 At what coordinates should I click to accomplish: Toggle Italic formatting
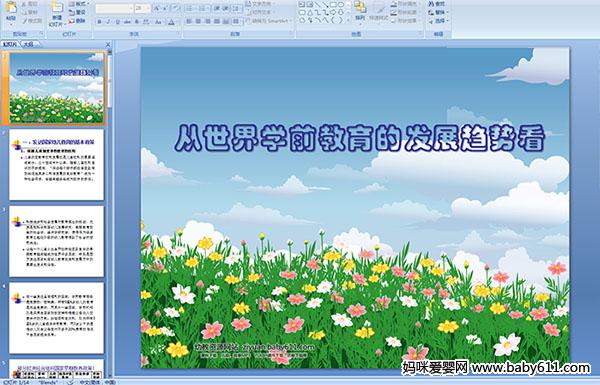(108, 22)
